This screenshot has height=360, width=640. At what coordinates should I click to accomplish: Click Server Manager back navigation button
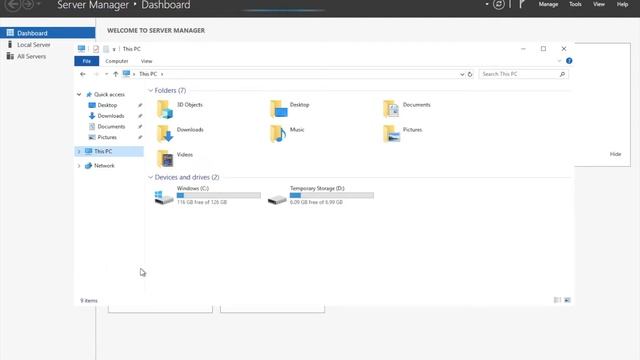[x=13, y=5]
